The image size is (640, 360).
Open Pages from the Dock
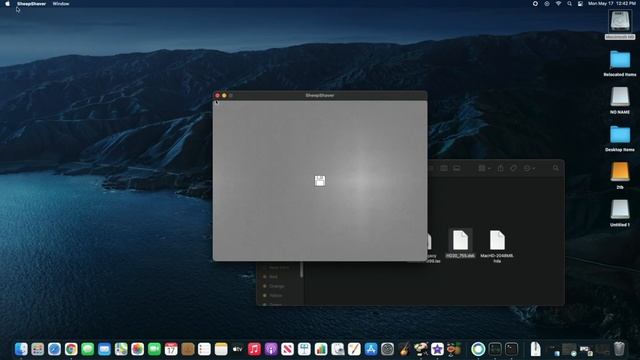click(354, 349)
